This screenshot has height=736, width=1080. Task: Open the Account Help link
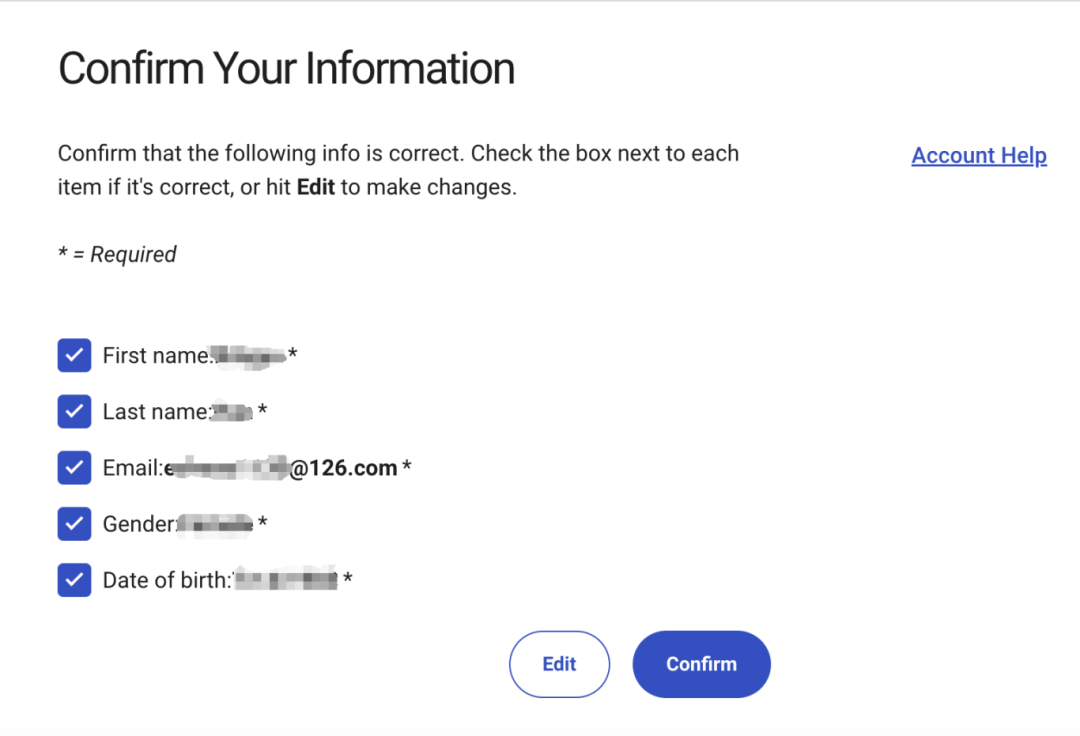click(979, 156)
